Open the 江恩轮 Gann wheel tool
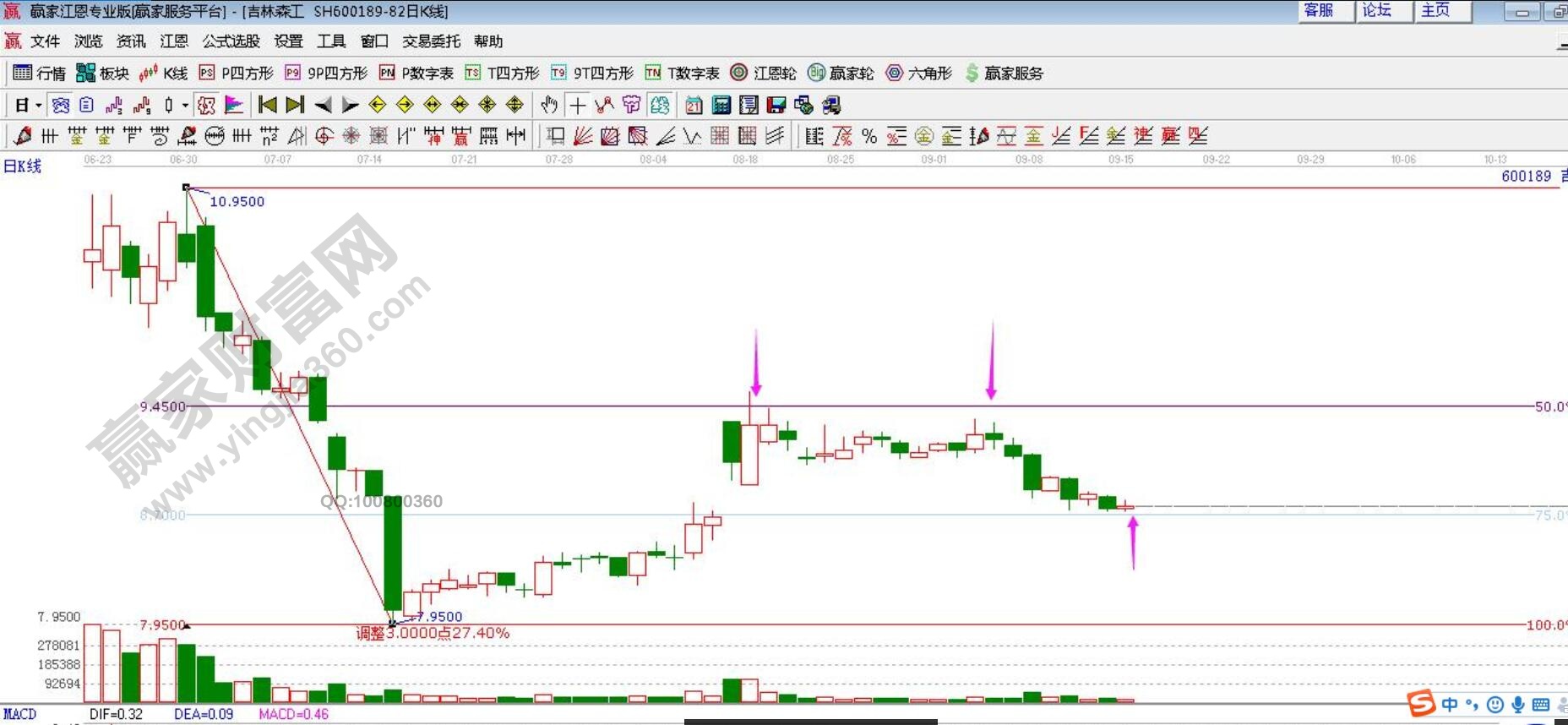Screen dimensions: 1568x725 click(x=763, y=74)
